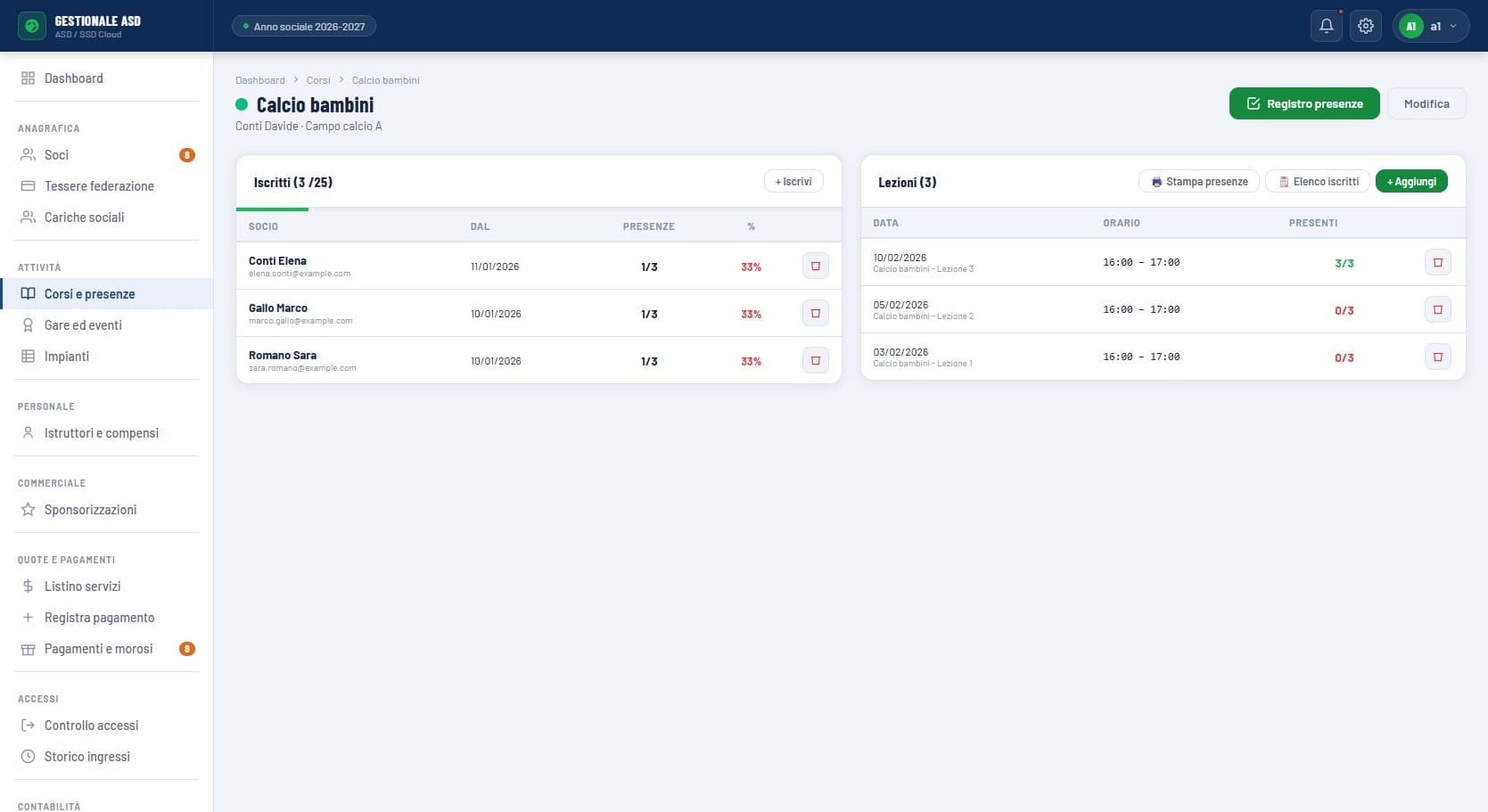Open settings gear icon in header
1488x812 pixels.
point(1366,26)
